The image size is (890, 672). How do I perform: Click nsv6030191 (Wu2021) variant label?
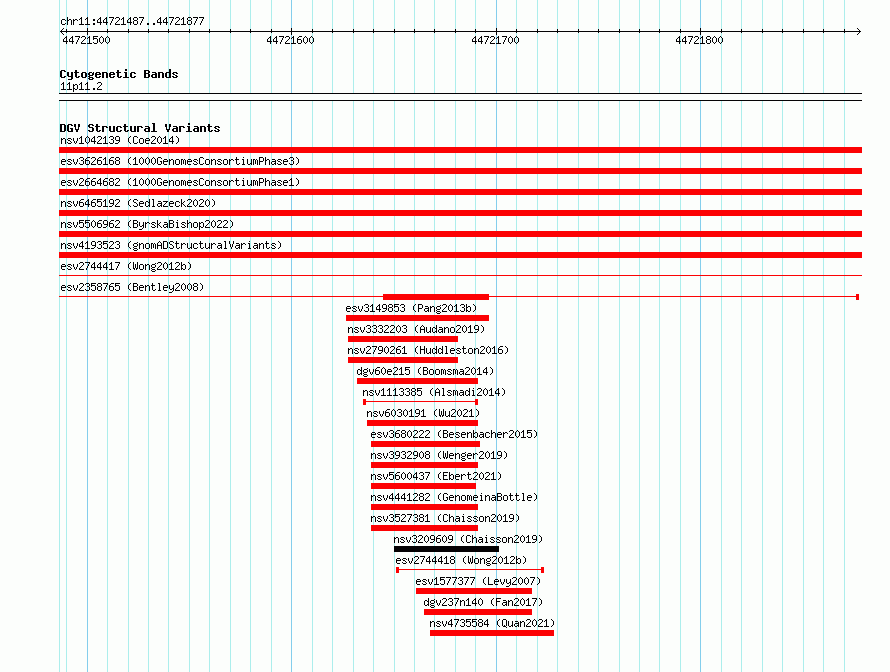(423, 413)
